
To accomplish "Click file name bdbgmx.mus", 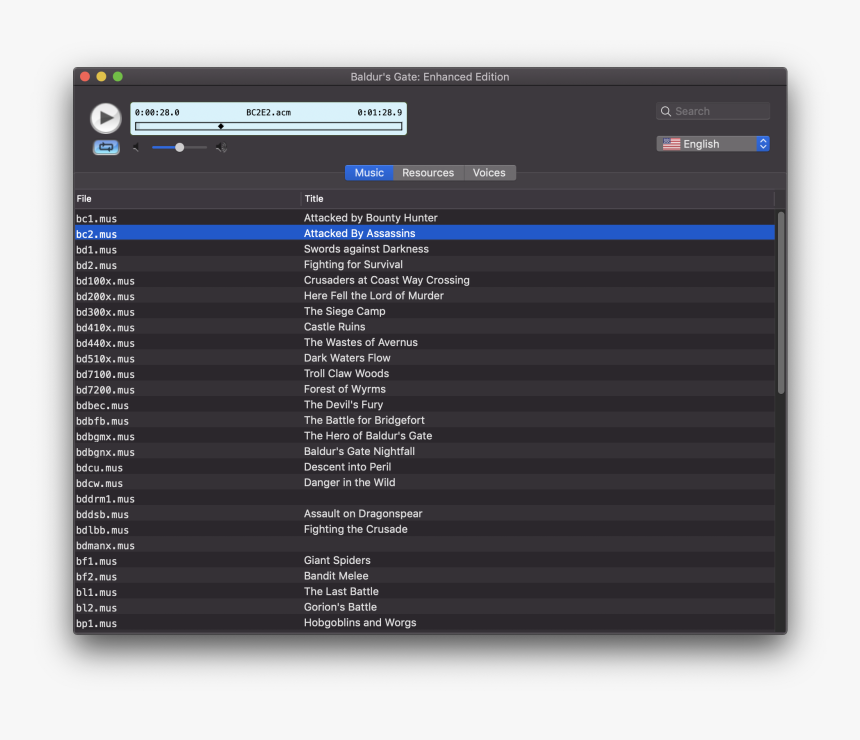I will (105, 437).
